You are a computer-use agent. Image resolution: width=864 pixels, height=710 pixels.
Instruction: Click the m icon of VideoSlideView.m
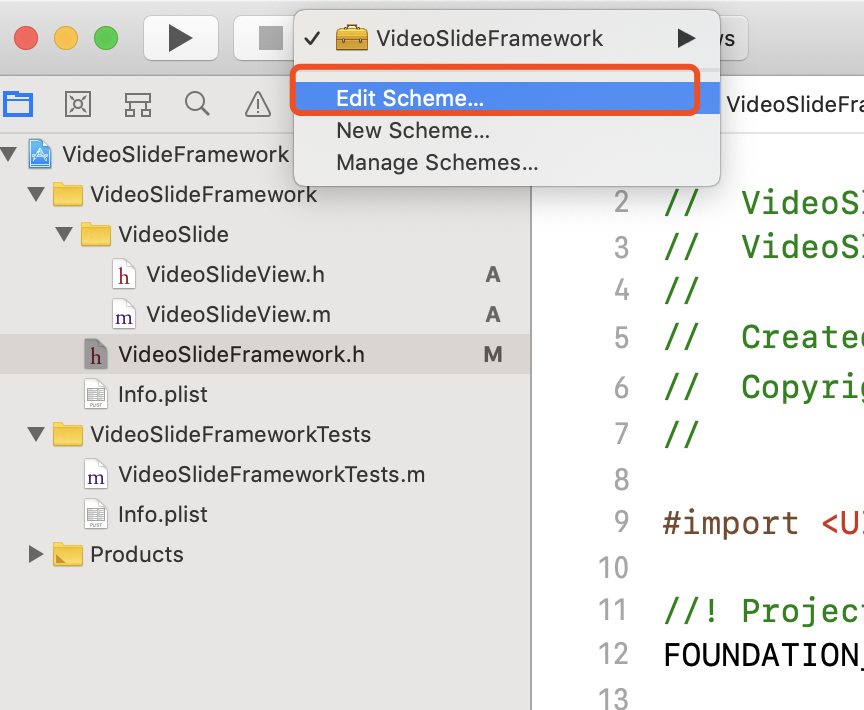(124, 315)
